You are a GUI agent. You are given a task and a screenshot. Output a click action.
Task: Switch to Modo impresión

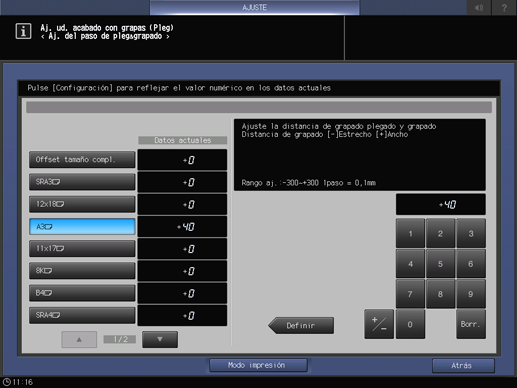point(258,365)
